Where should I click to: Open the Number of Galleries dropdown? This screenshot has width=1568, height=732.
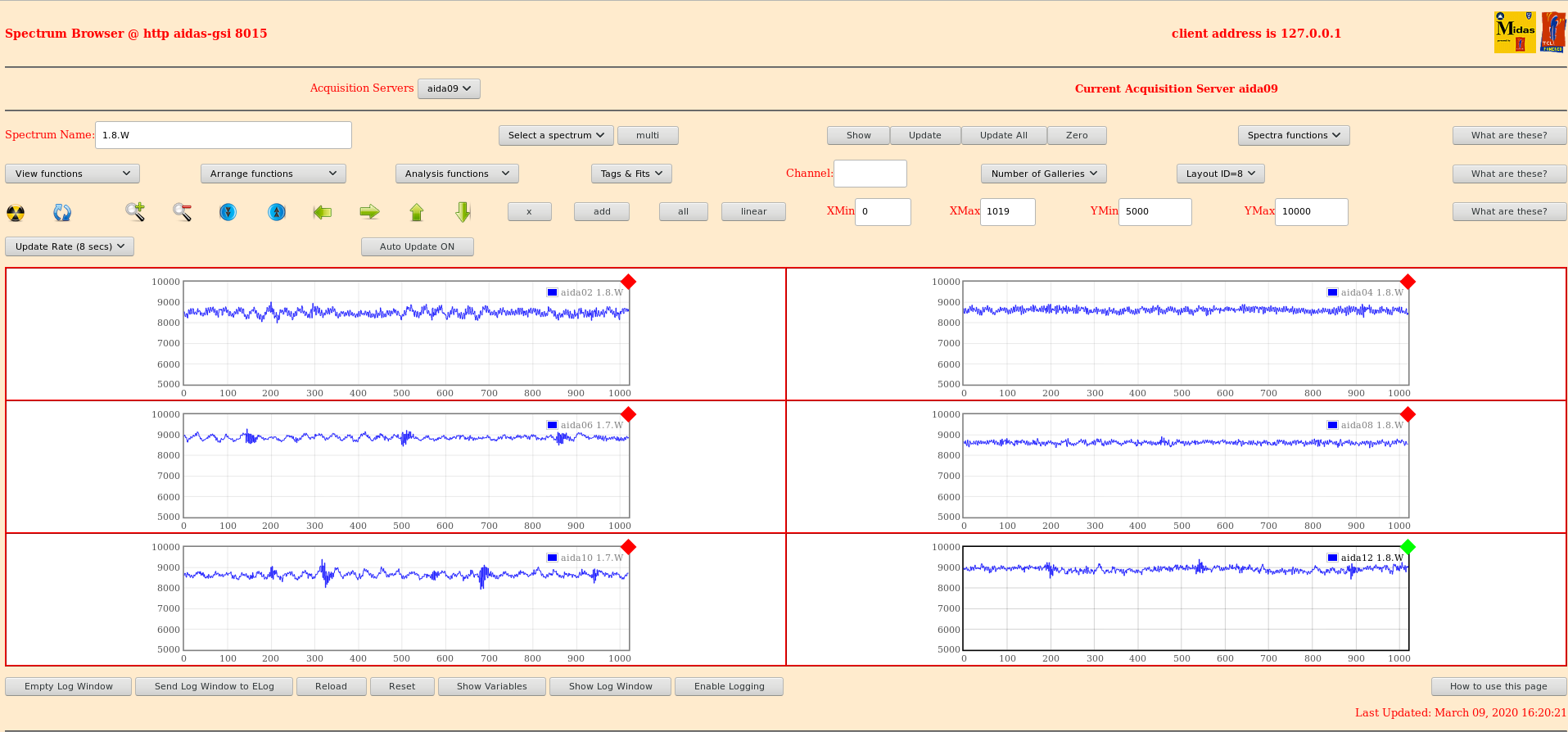[1044, 174]
